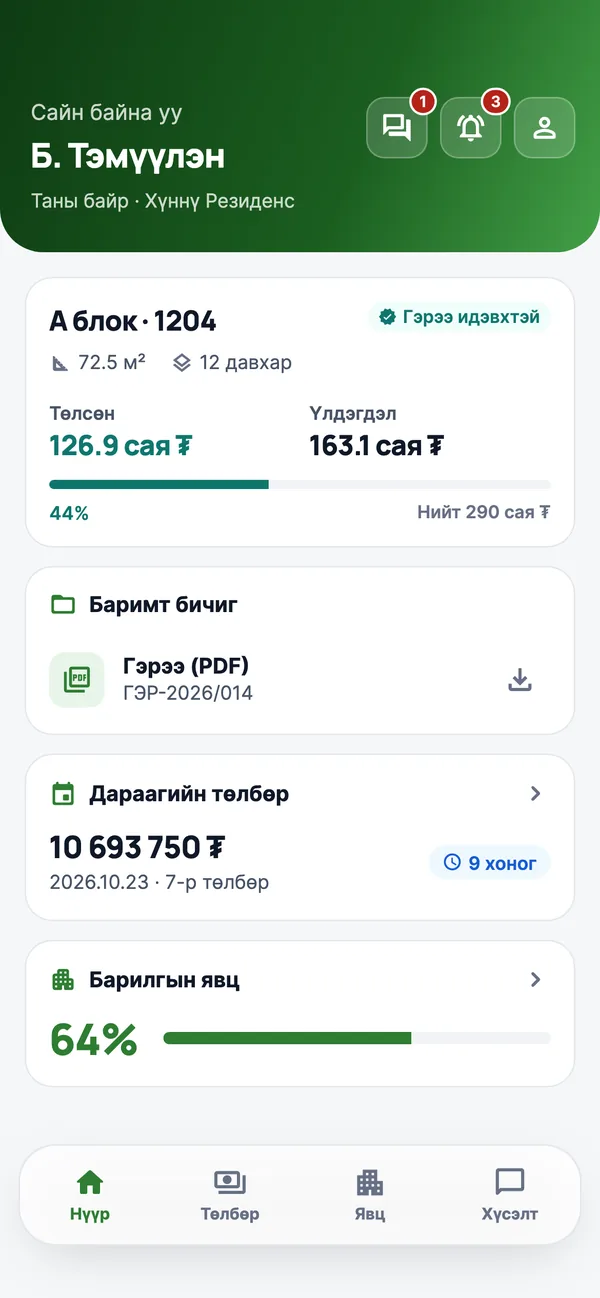This screenshot has height=1298, width=600.
Task: Click the folder icon beside Баримт бичиг
Action: [63, 604]
